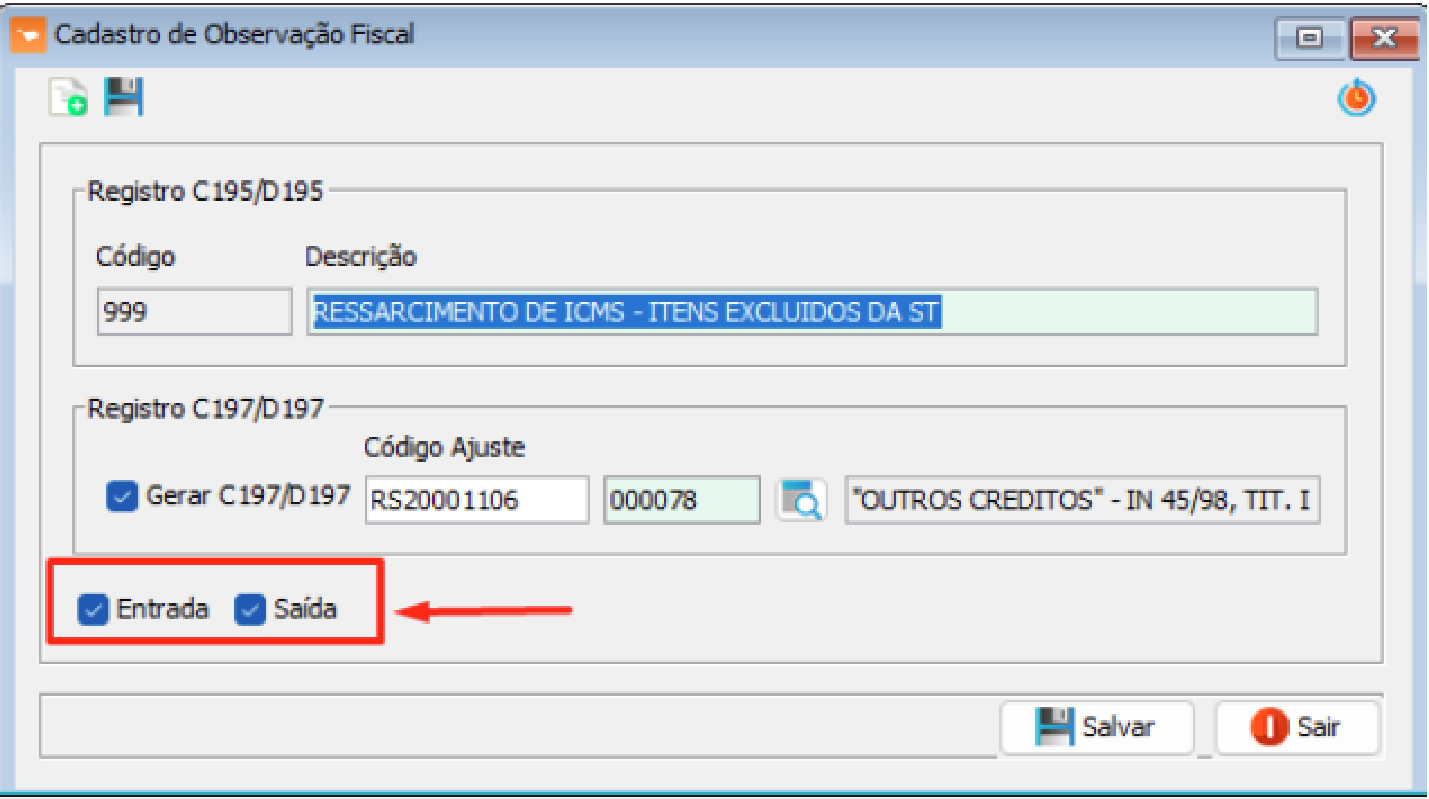The height and width of the screenshot is (799, 1429).
Task: Close the Cadastro de Observação Fiscal window
Action: pyautogui.click(x=1384, y=38)
